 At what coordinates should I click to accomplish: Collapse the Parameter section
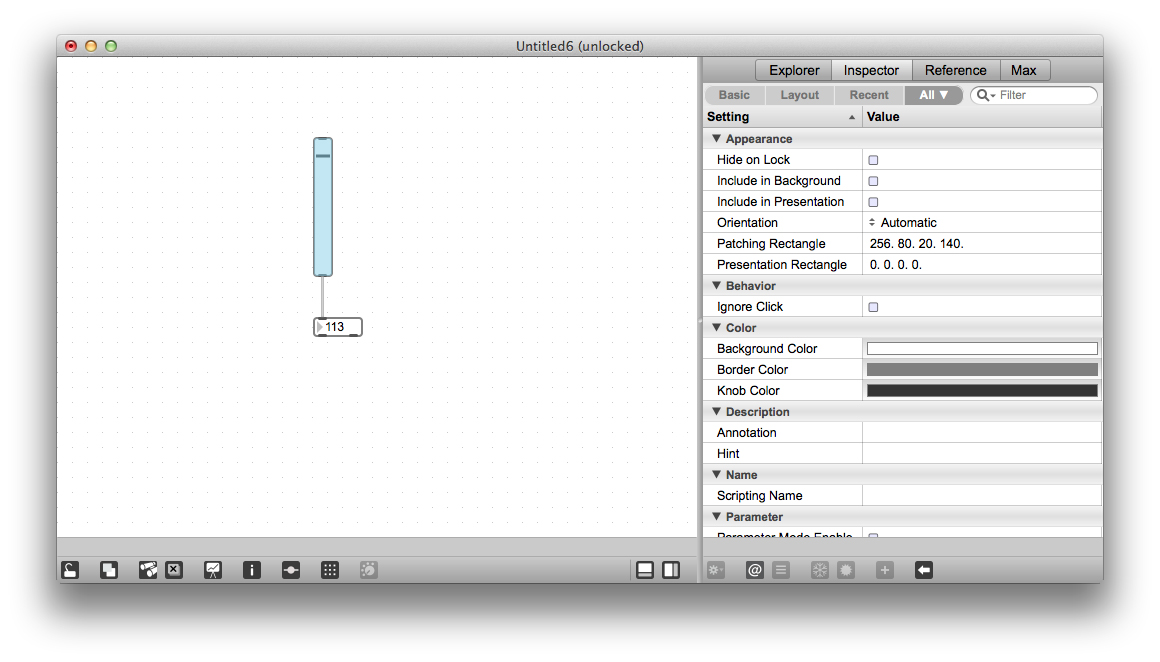tap(716, 516)
